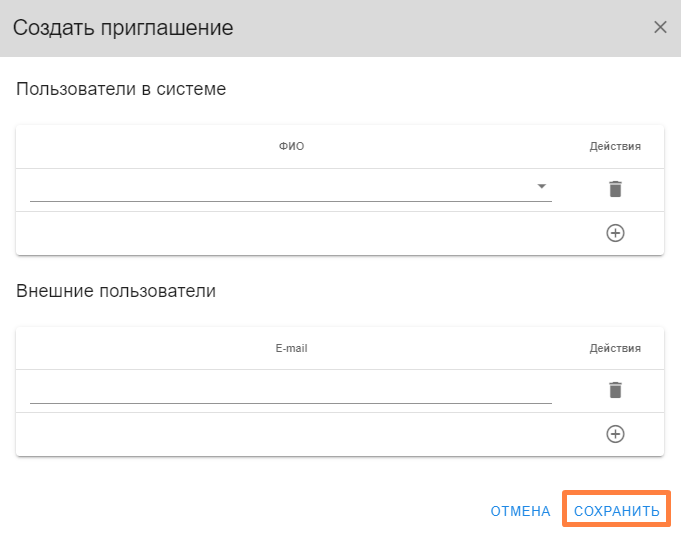
Task: Add a new system user row
Action: click(x=615, y=233)
